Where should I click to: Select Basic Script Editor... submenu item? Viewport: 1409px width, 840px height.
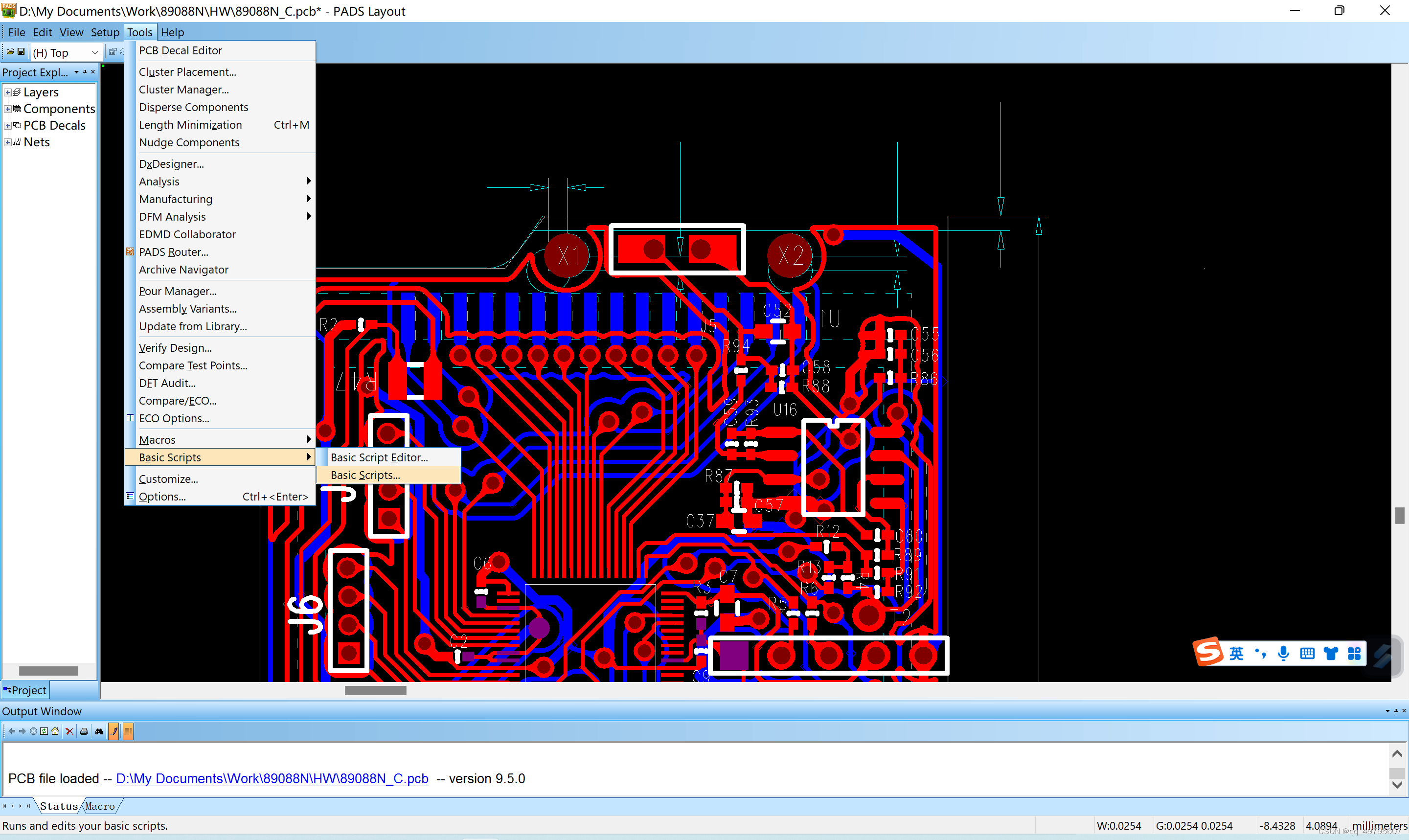pos(379,457)
